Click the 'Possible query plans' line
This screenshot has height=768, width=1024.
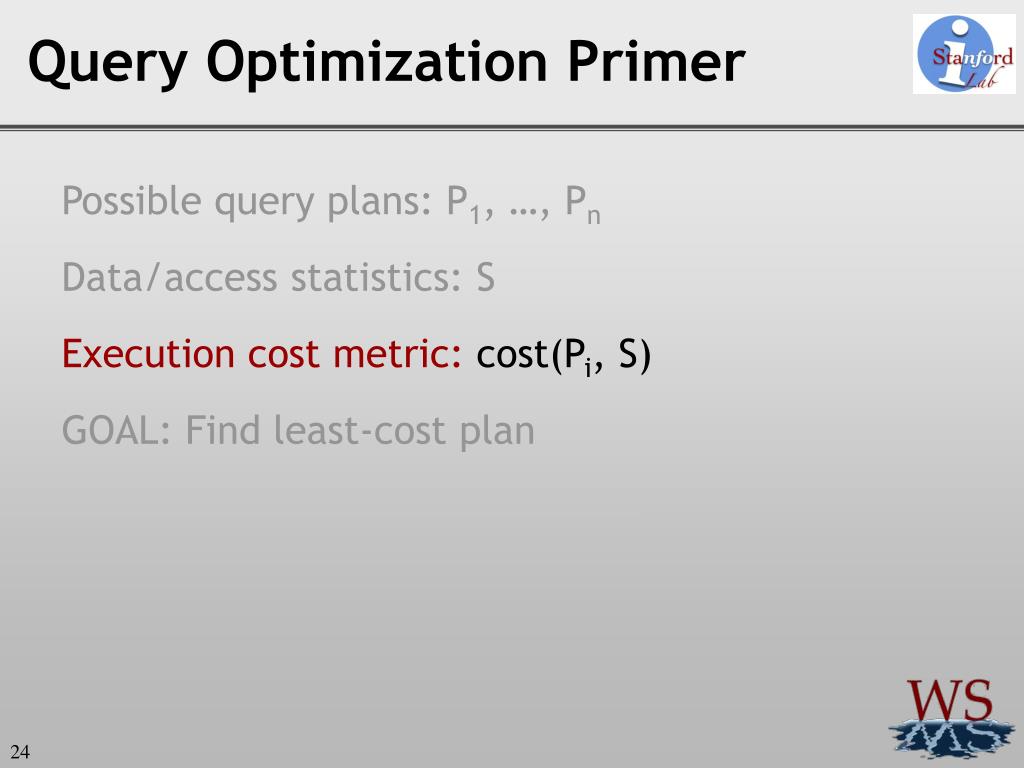[331, 202]
